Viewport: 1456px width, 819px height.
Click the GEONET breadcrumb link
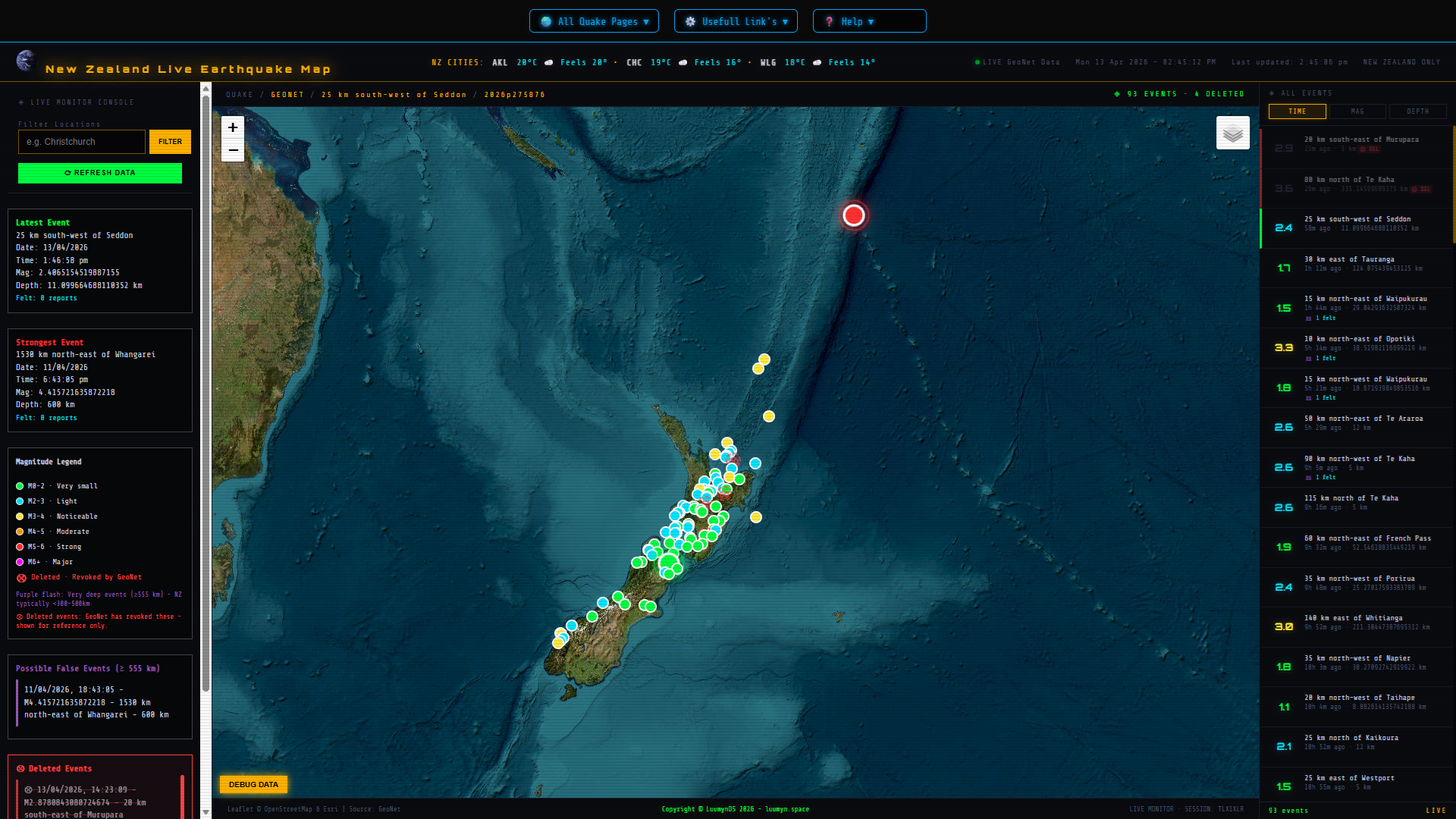[x=287, y=95]
